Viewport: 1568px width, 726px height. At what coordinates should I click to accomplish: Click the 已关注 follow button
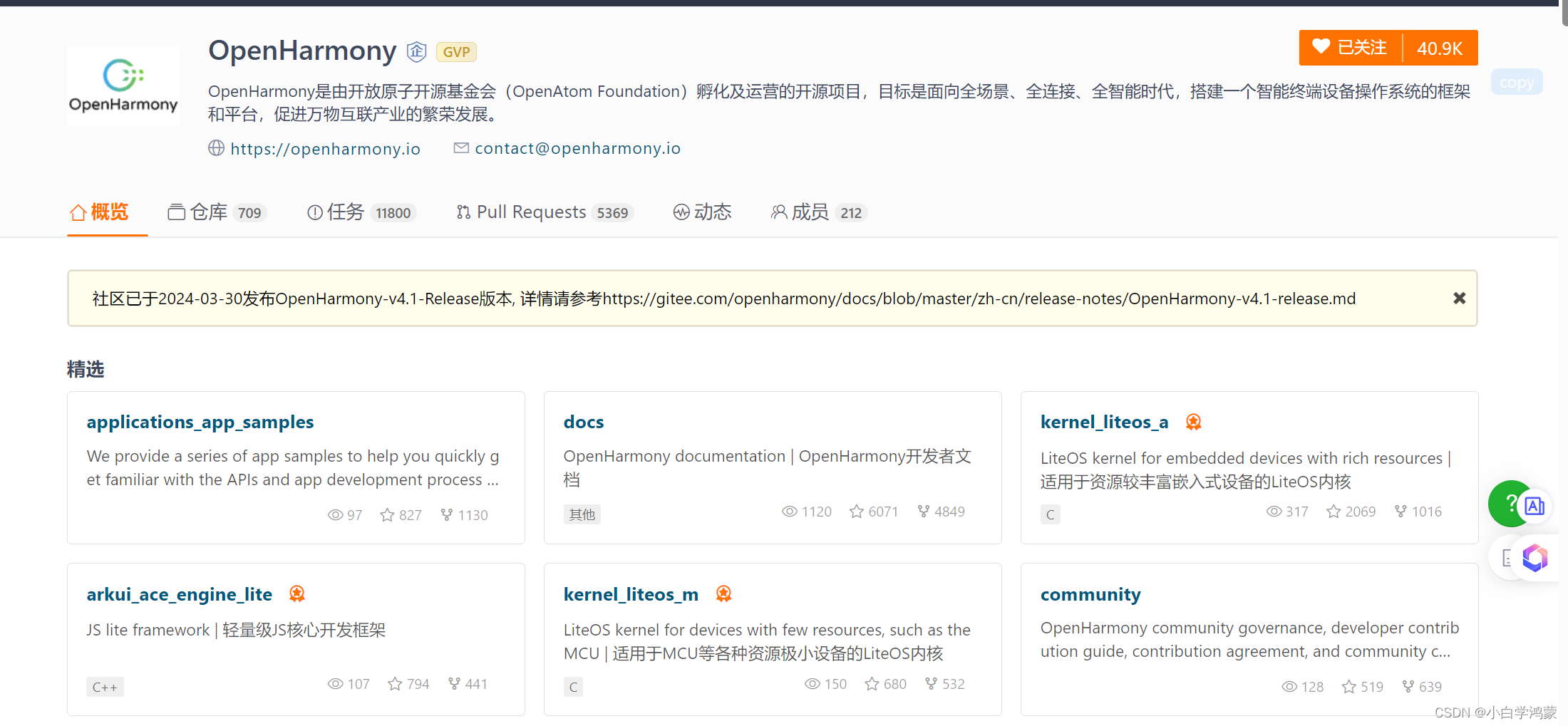[1351, 48]
